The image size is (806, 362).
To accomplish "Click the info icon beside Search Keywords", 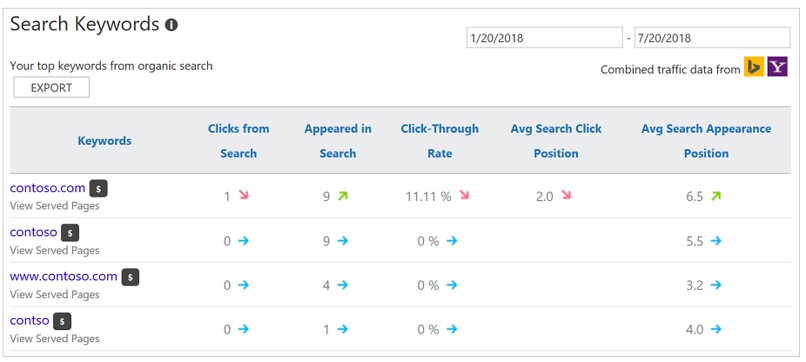I will tap(172, 25).
